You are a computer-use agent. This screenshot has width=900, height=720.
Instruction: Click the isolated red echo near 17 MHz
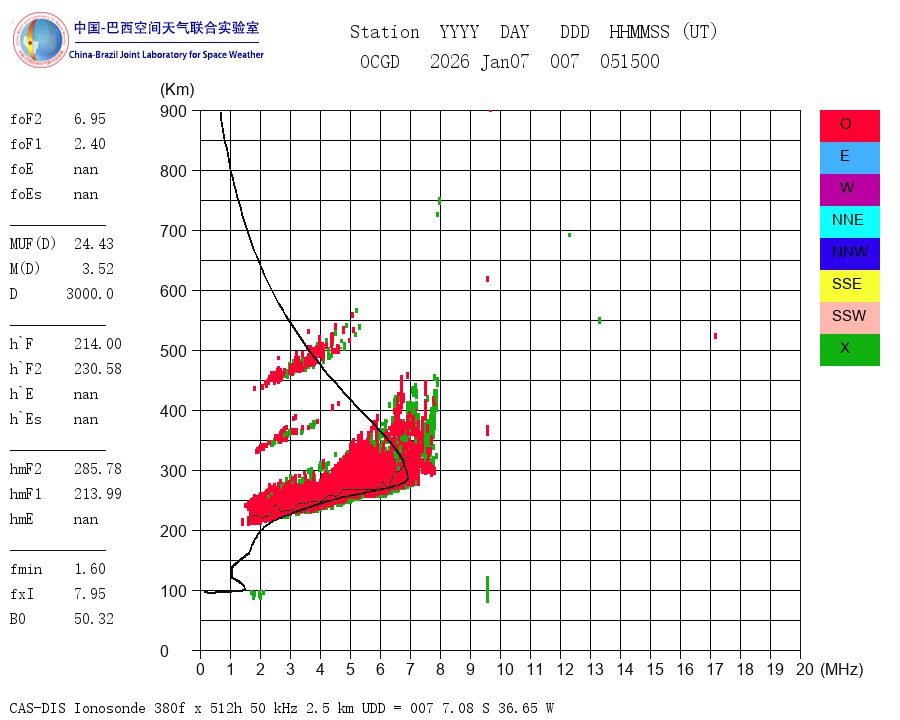(715, 336)
